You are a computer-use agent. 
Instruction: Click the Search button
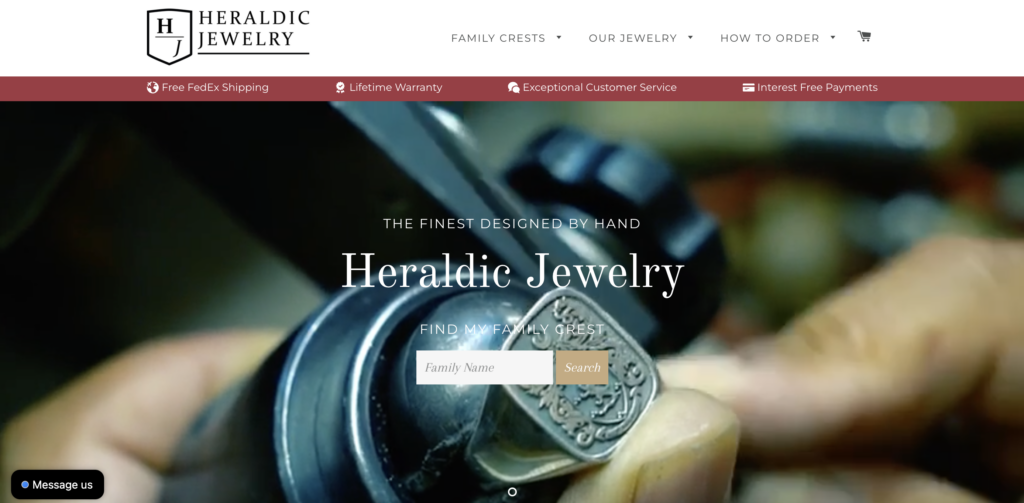[582, 367]
